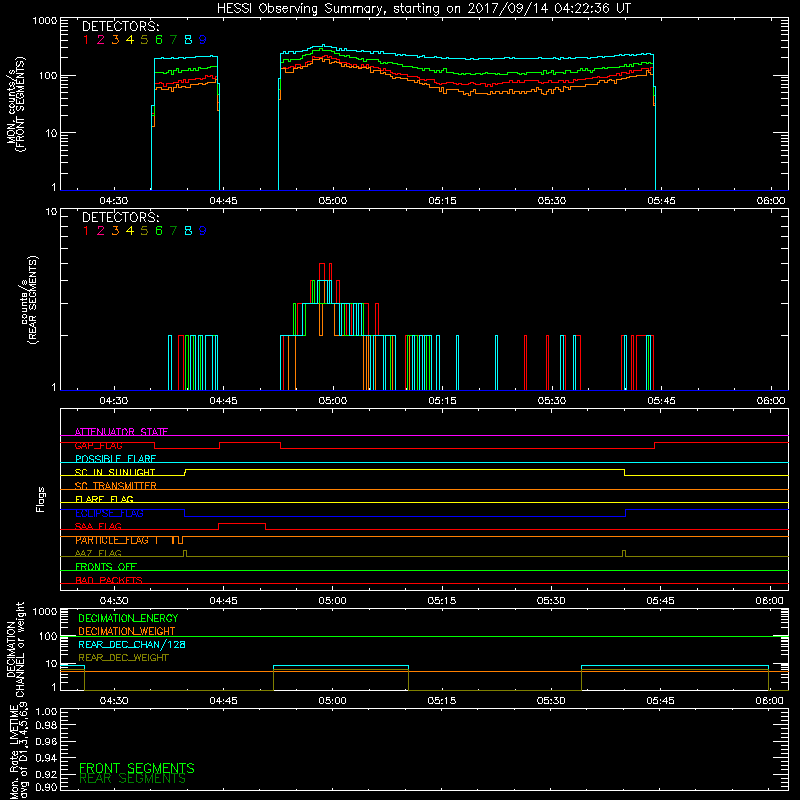Click 05:30 tick under Flags panel

coord(551,601)
